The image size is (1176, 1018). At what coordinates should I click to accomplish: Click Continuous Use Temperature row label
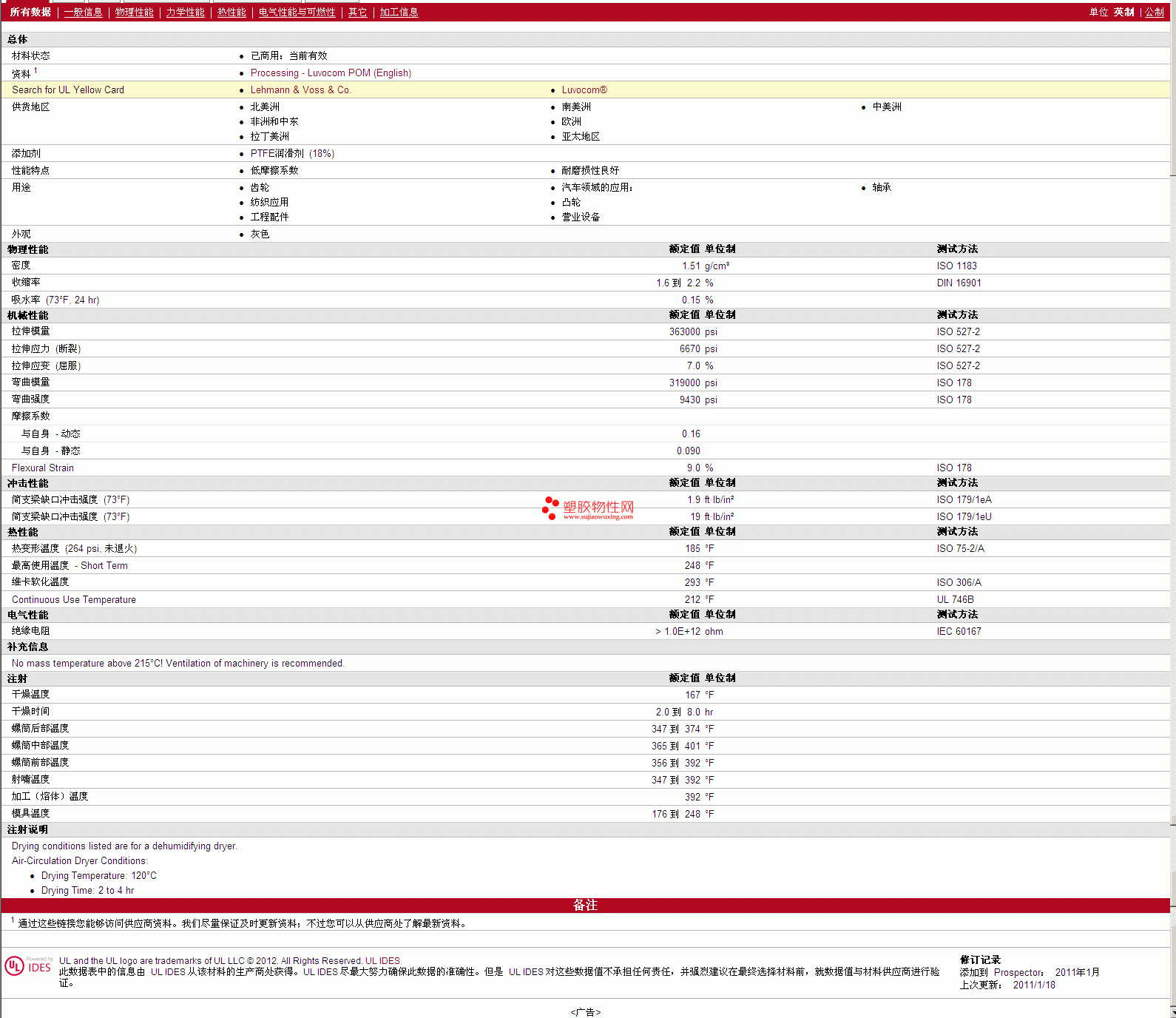pos(74,599)
